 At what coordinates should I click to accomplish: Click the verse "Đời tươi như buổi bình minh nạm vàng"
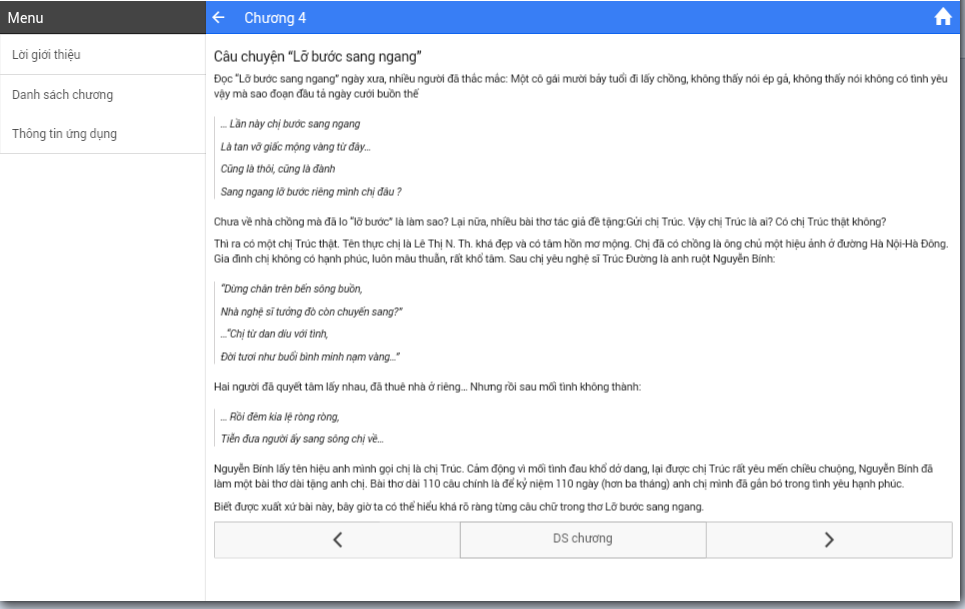pos(310,357)
